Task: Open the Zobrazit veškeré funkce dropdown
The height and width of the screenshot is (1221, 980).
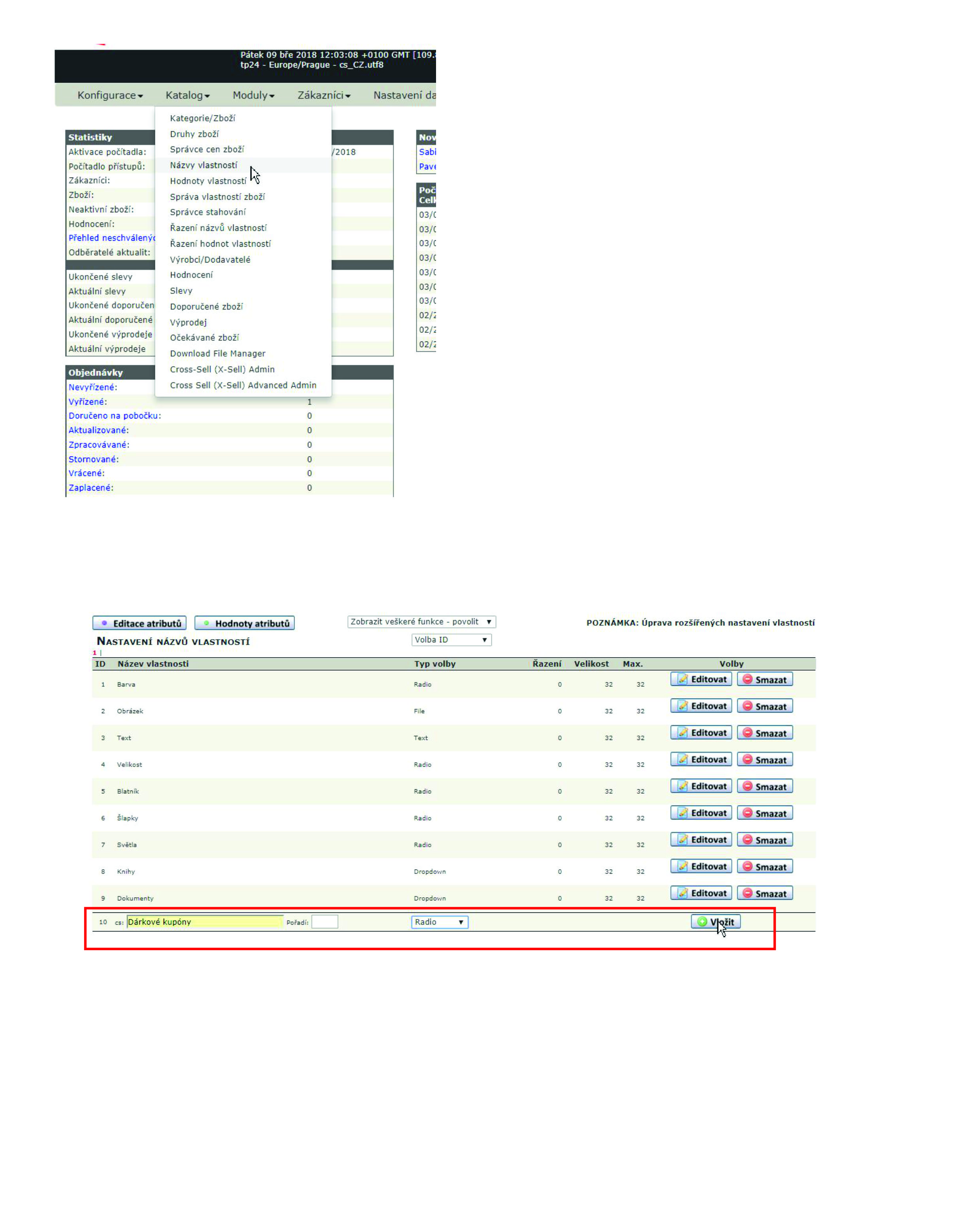Action: pyautogui.click(x=421, y=621)
